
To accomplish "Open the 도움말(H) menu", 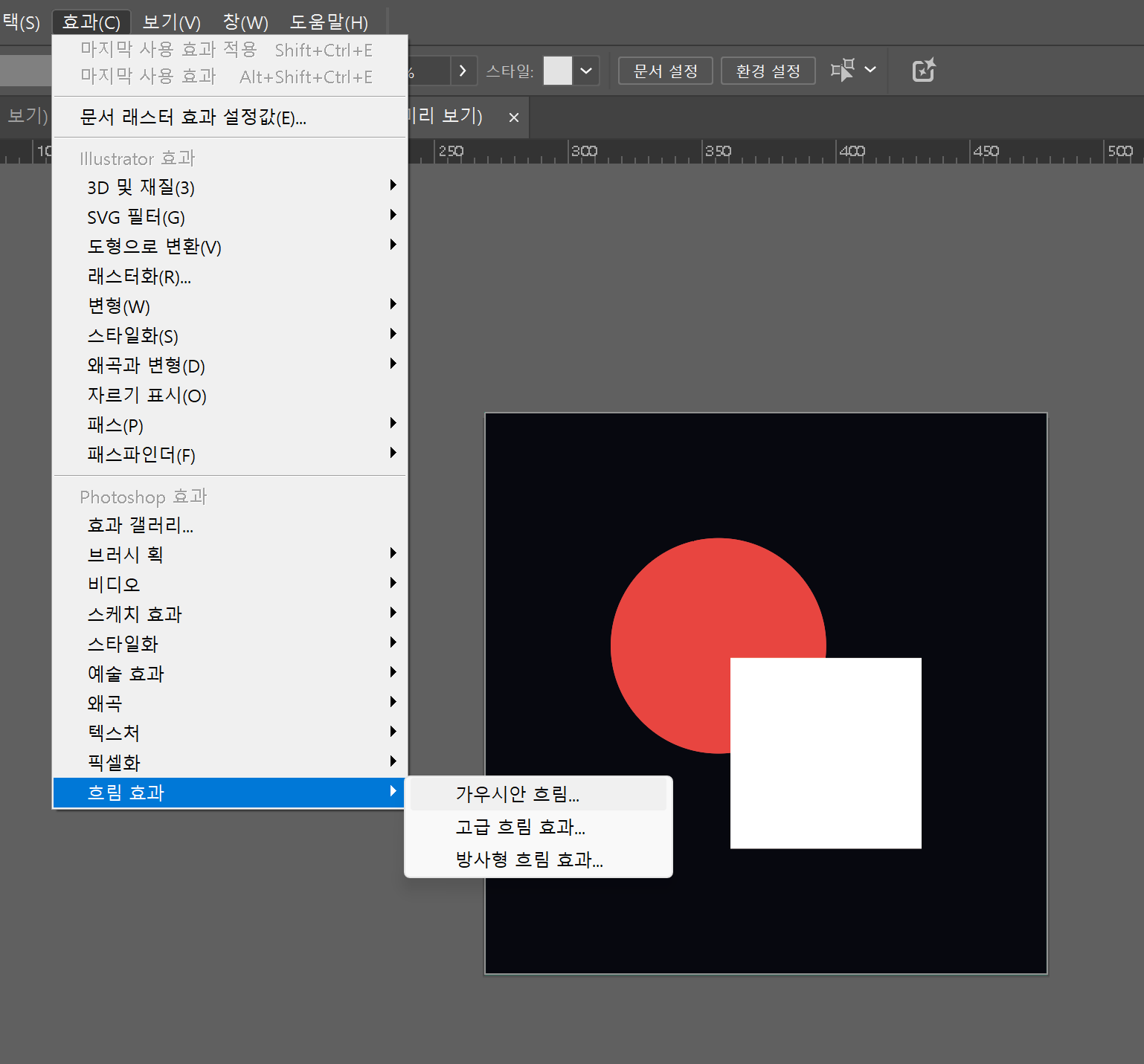I will click(x=329, y=22).
